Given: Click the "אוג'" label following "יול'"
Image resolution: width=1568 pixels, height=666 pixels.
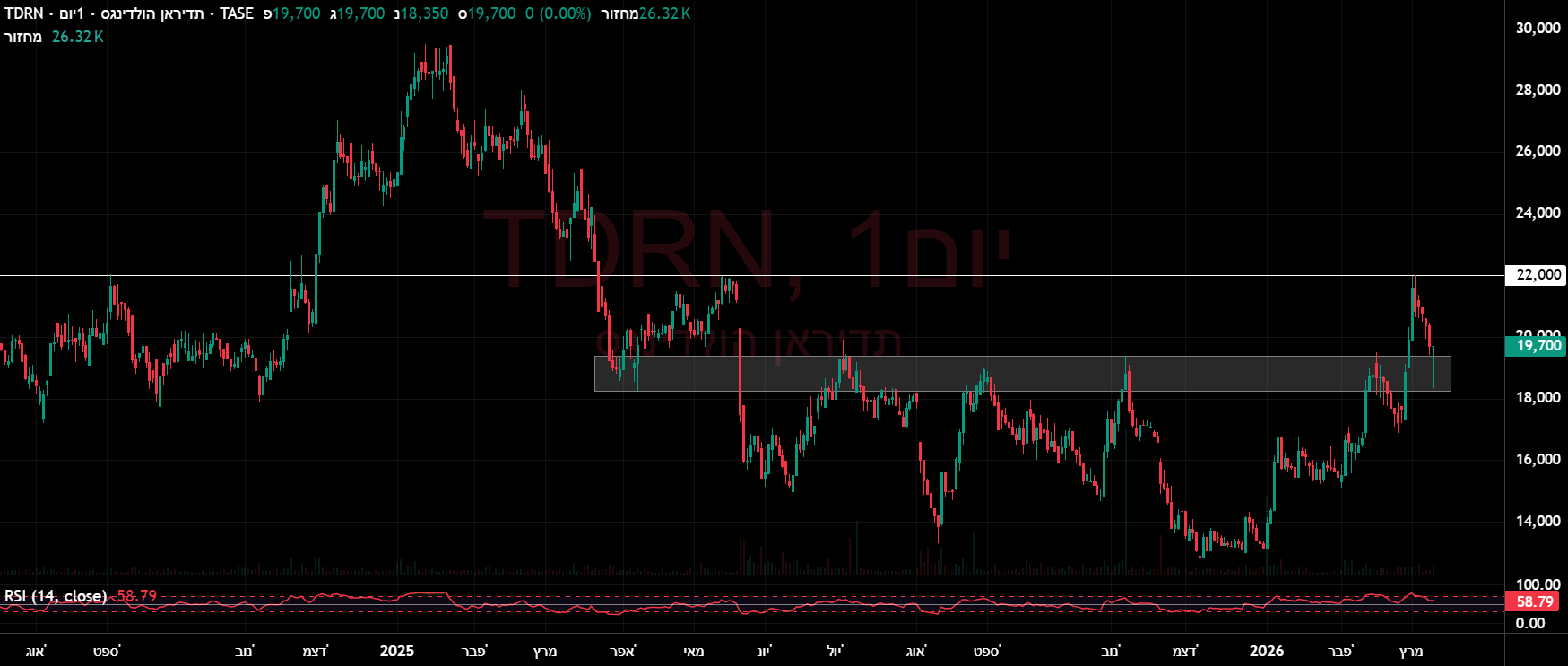Looking at the screenshot, I should click(915, 651).
